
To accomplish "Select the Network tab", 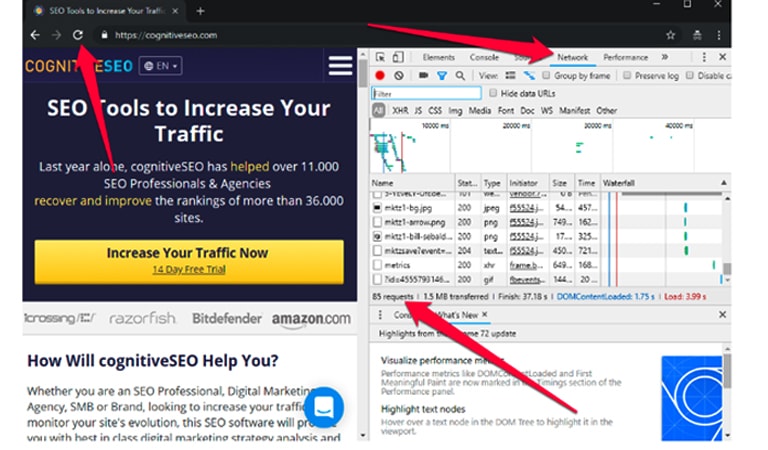I will click(572, 57).
